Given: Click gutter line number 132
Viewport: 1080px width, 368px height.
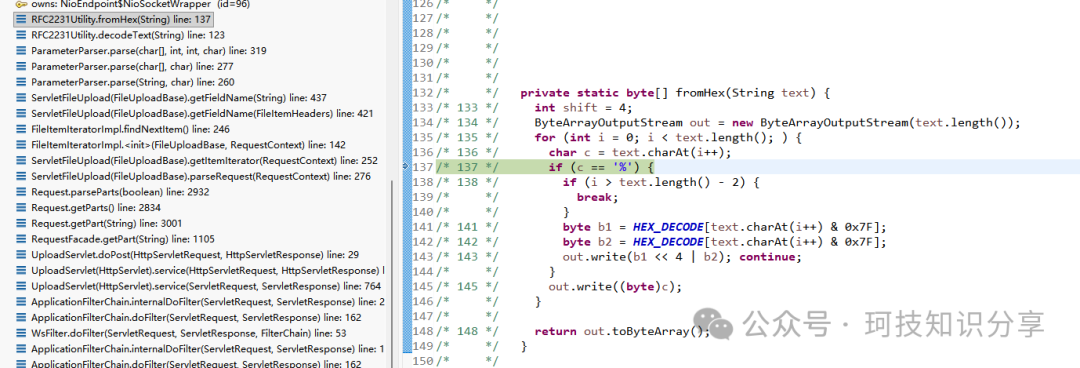Looking at the screenshot, I should click(422, 92).
